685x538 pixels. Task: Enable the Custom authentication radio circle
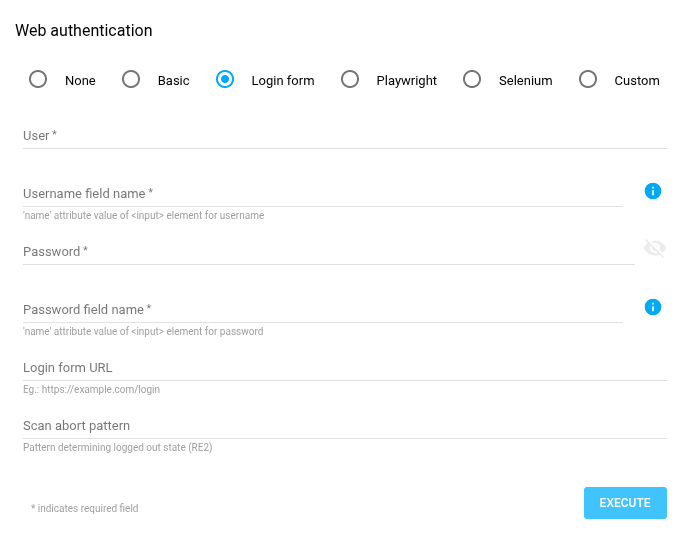pos(588,79)
